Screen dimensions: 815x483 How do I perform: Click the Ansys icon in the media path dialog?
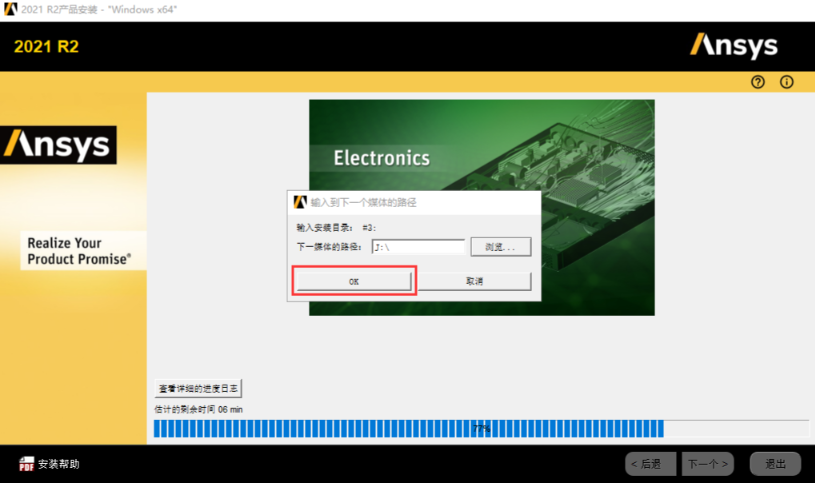(300, 202)
